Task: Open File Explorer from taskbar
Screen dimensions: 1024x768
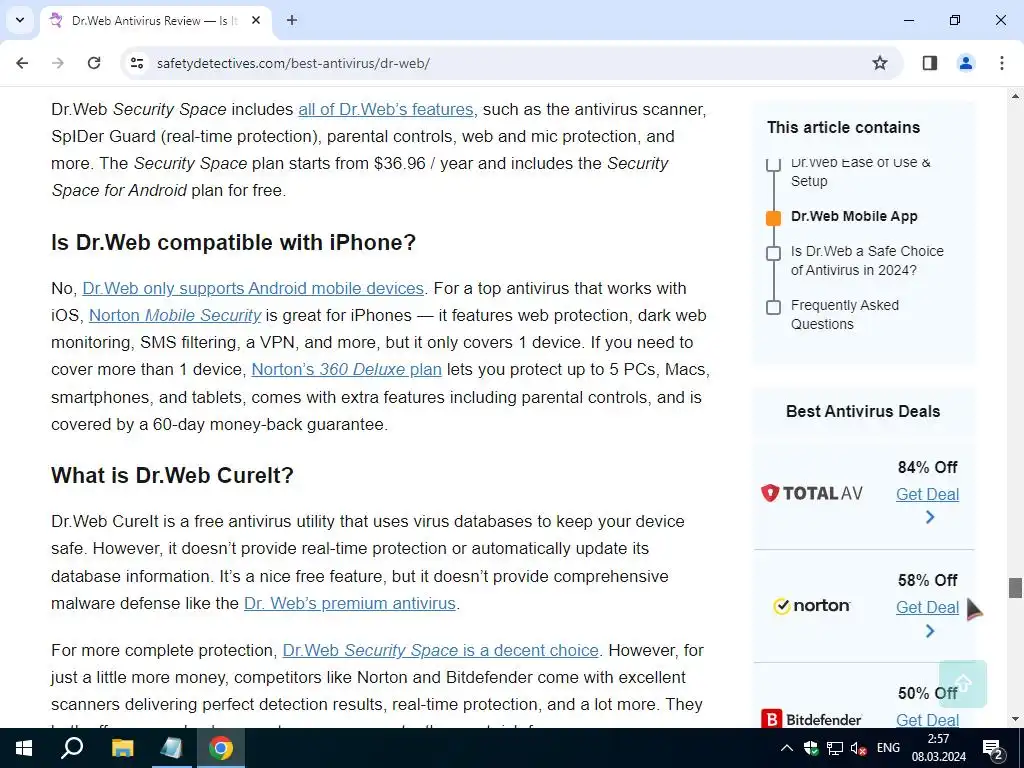Action: click(x=122, y=748)
